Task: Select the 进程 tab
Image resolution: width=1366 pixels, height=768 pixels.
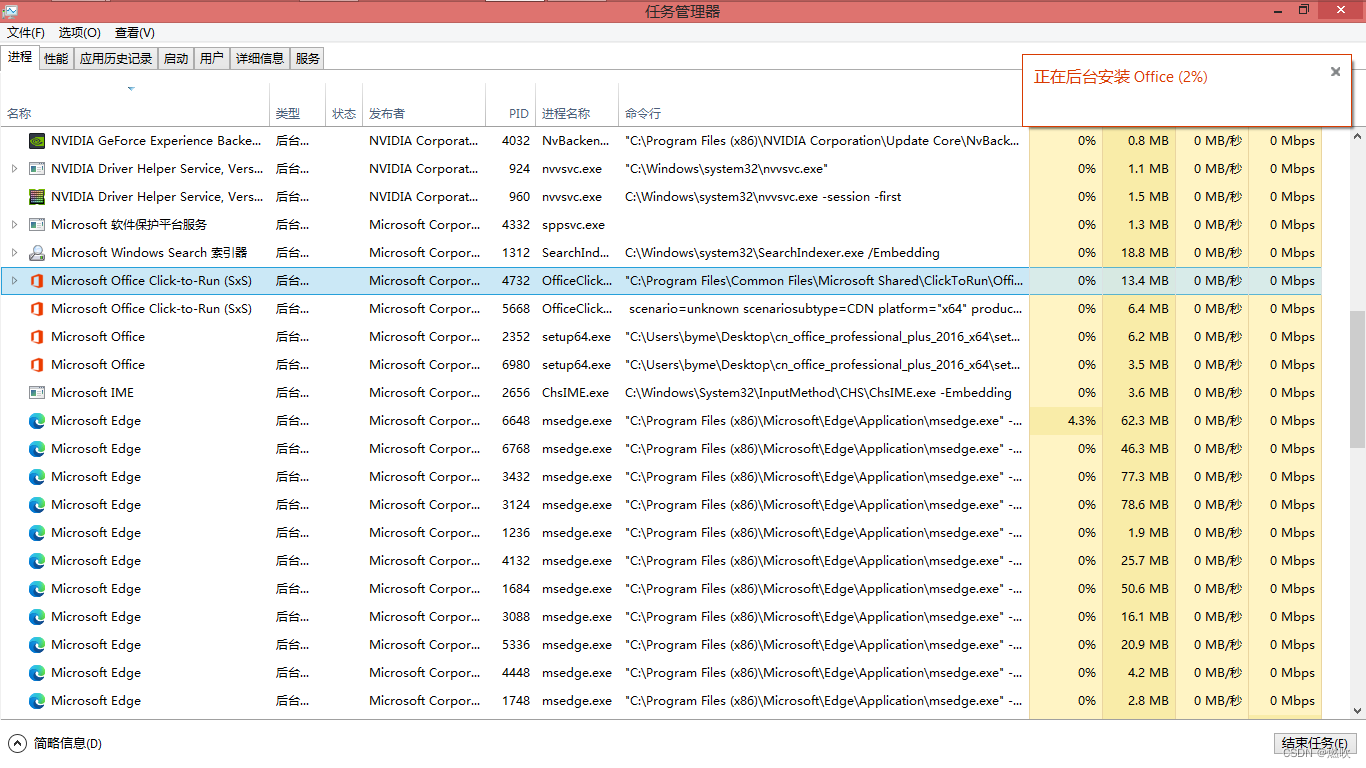Action: point(20,57)
